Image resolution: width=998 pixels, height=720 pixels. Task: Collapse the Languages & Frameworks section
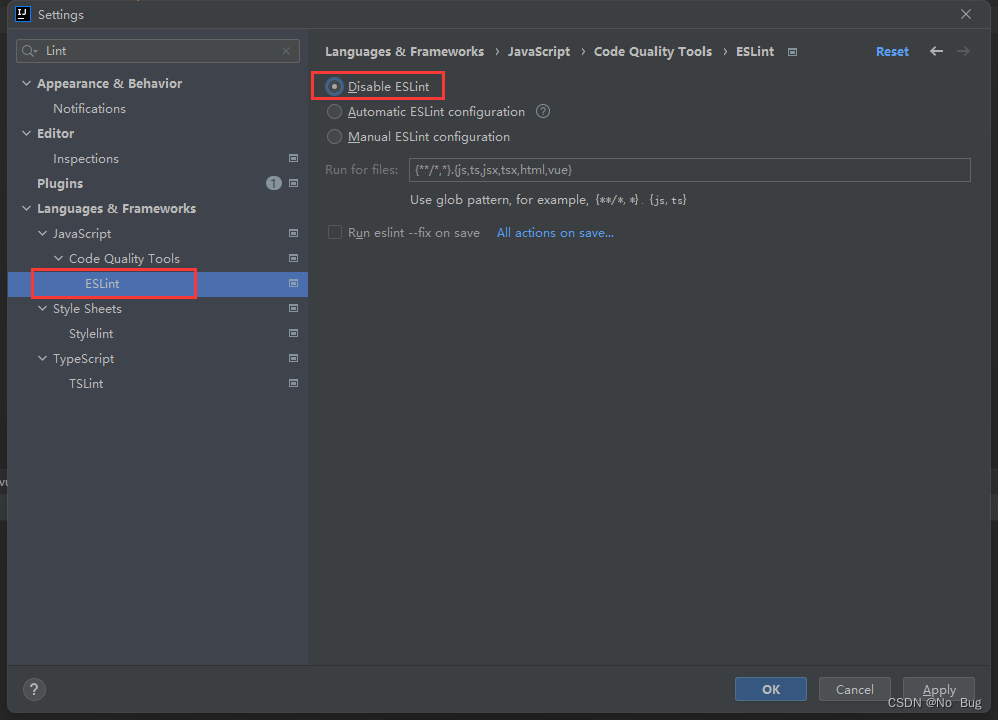click(27, 209)
